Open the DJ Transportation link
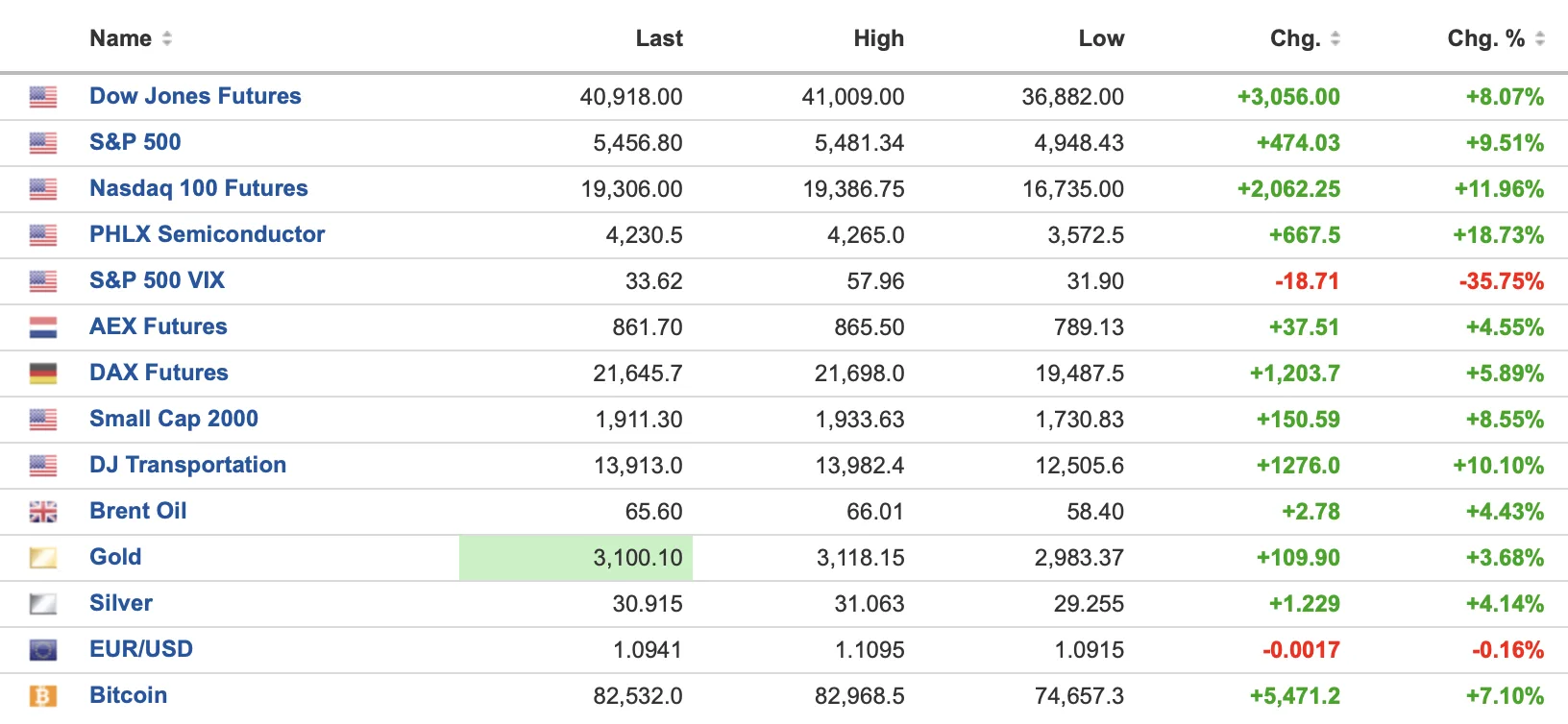This screenshot has height=724, width=1568. (188, 465)
